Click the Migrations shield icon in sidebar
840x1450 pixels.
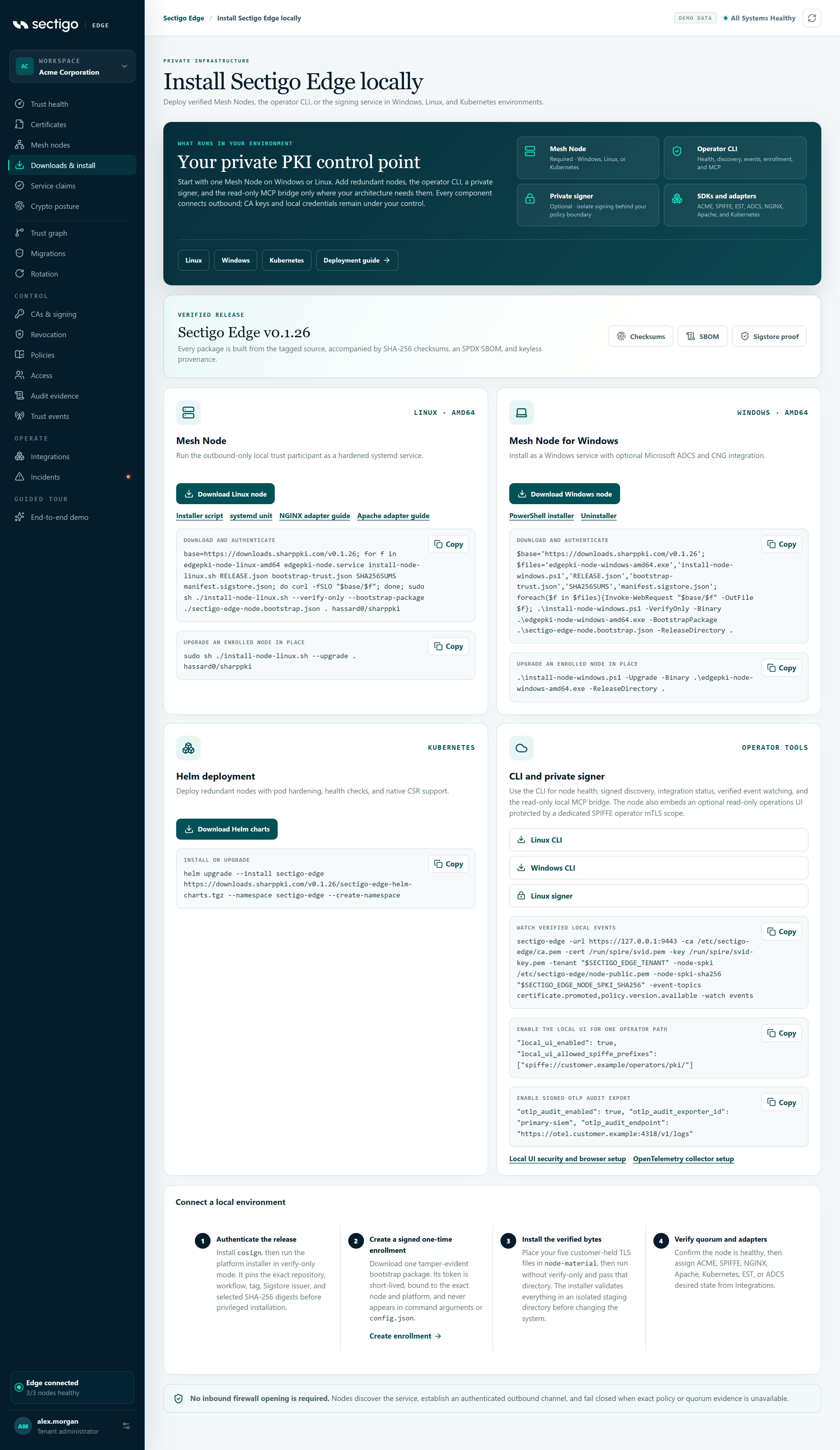(x=20, y=253)
